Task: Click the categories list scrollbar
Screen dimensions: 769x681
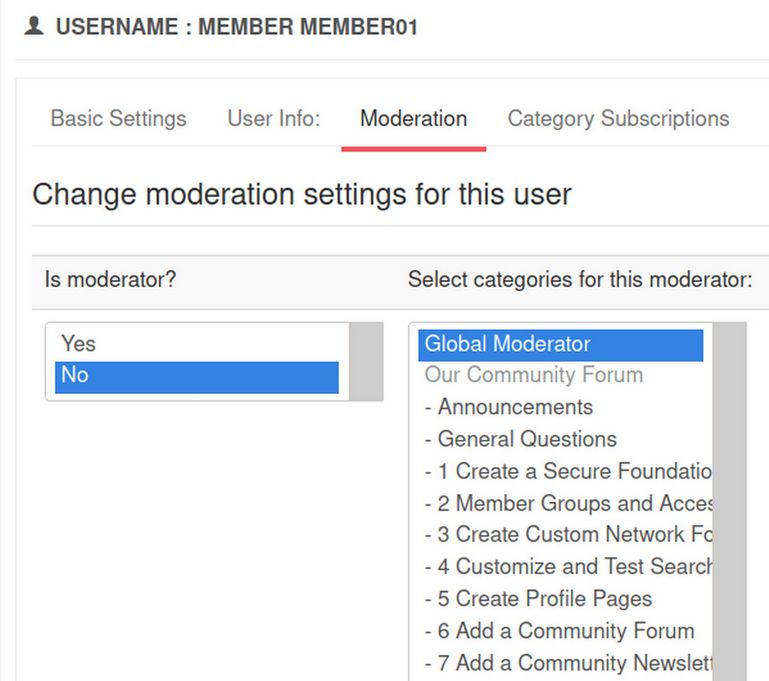Action: coord(729,500)
